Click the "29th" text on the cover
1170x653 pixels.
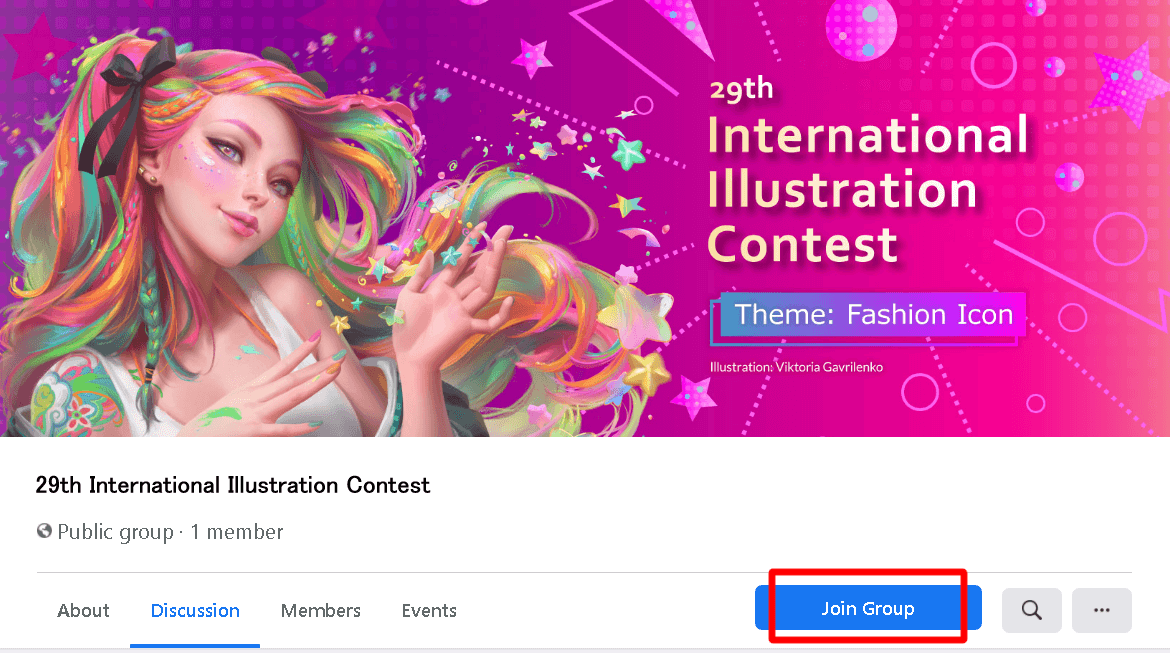point(741,89)
